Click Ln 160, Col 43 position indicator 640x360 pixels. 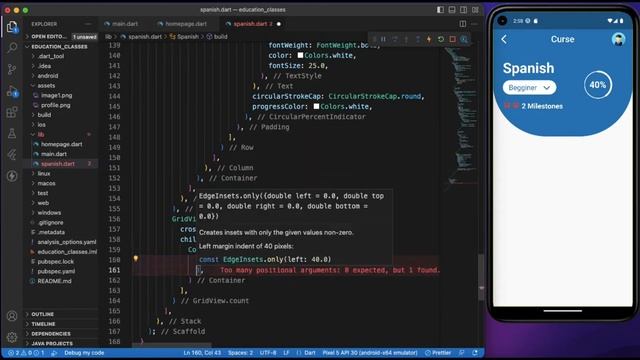pyautogui.click(x=202, y=353)
